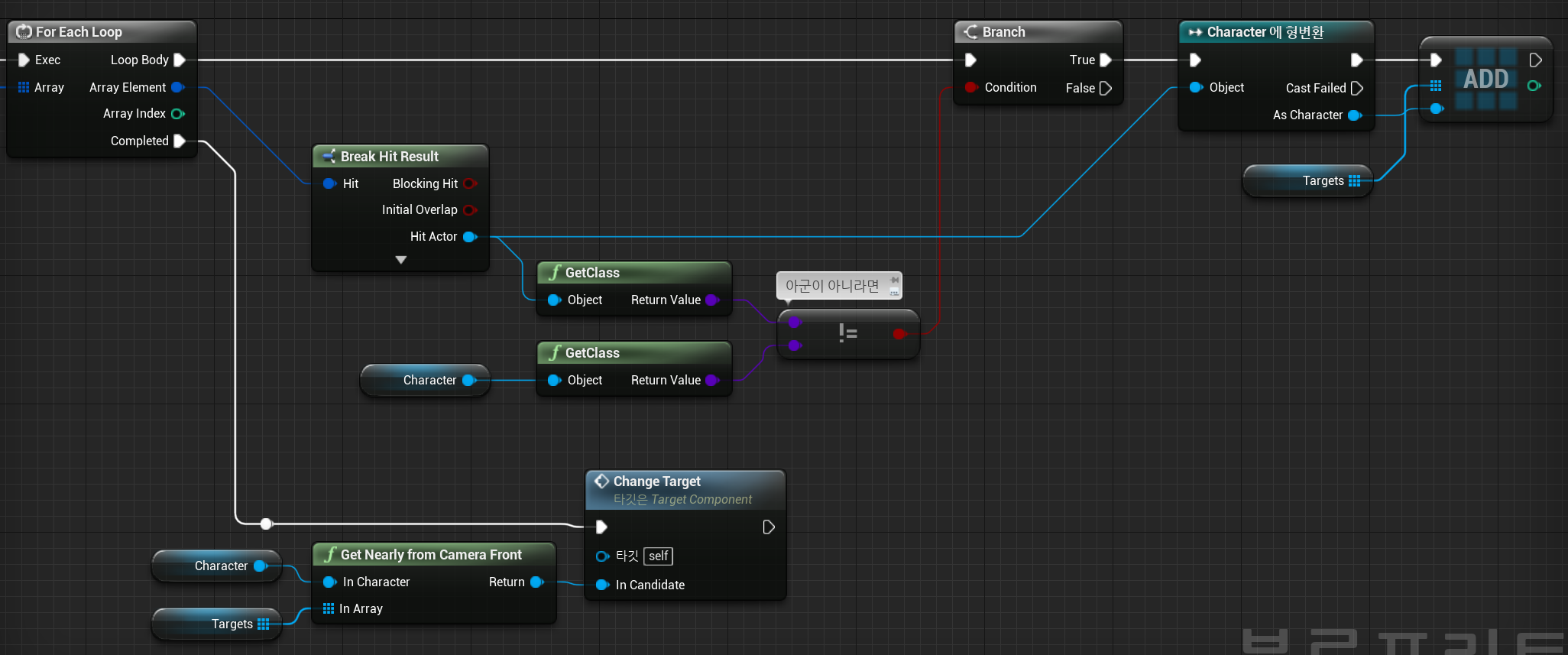Click the Completed execution output pin

pos(180,141)
